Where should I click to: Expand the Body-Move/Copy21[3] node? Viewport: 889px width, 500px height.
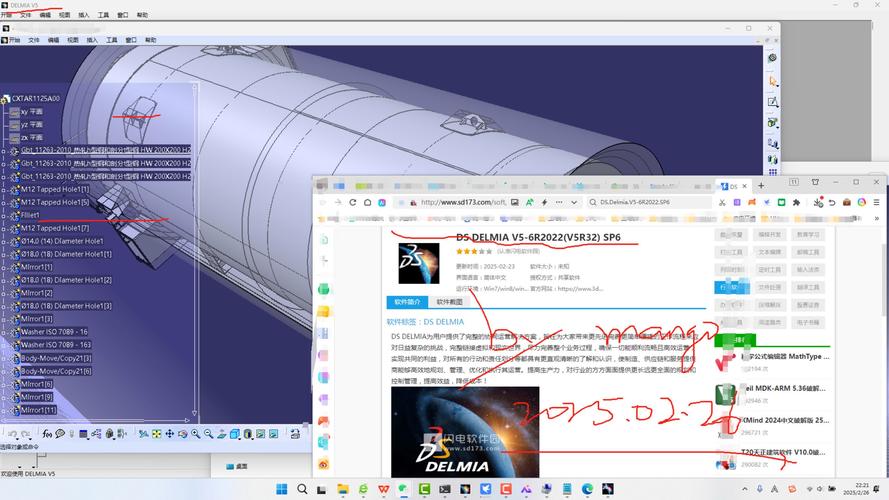pos(3,358)
